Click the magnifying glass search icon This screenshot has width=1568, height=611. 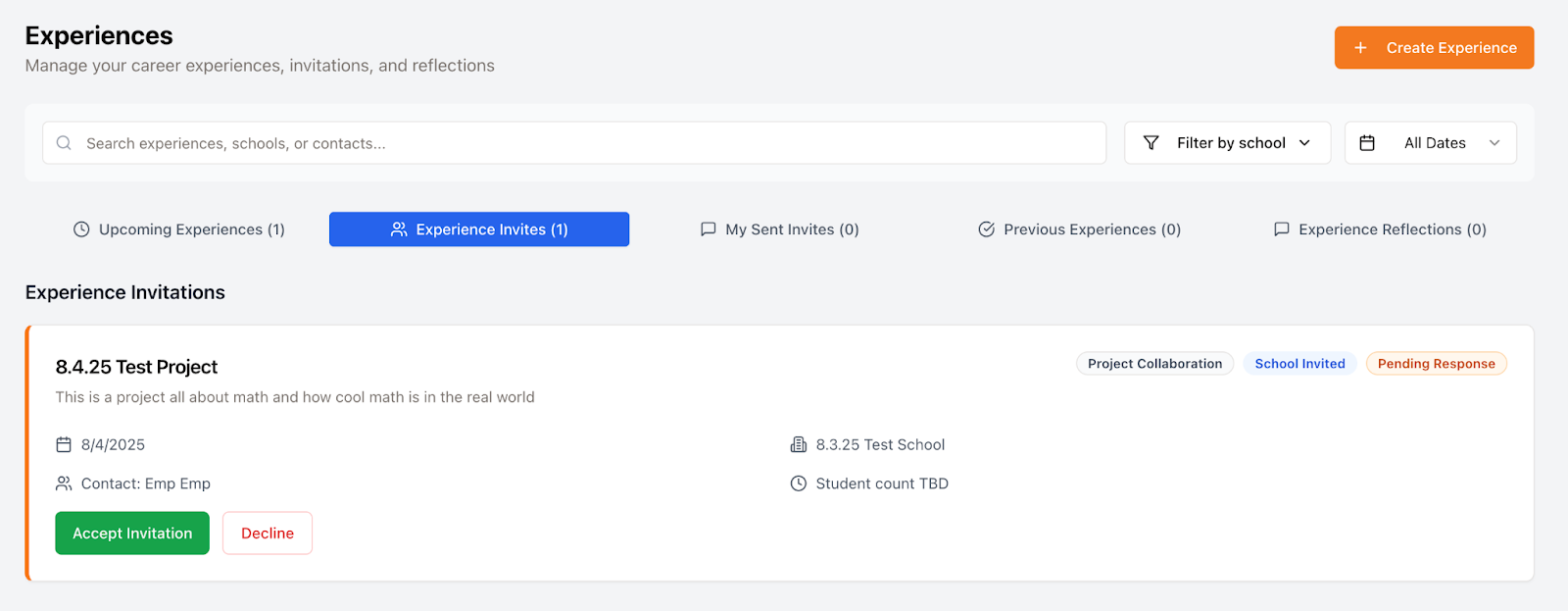[64, 143]
